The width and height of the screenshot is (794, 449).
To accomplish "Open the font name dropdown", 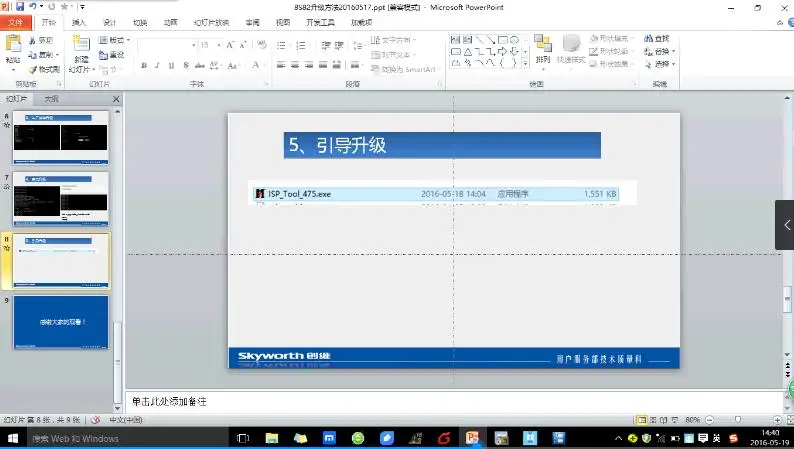I will (x=193, y=45).
